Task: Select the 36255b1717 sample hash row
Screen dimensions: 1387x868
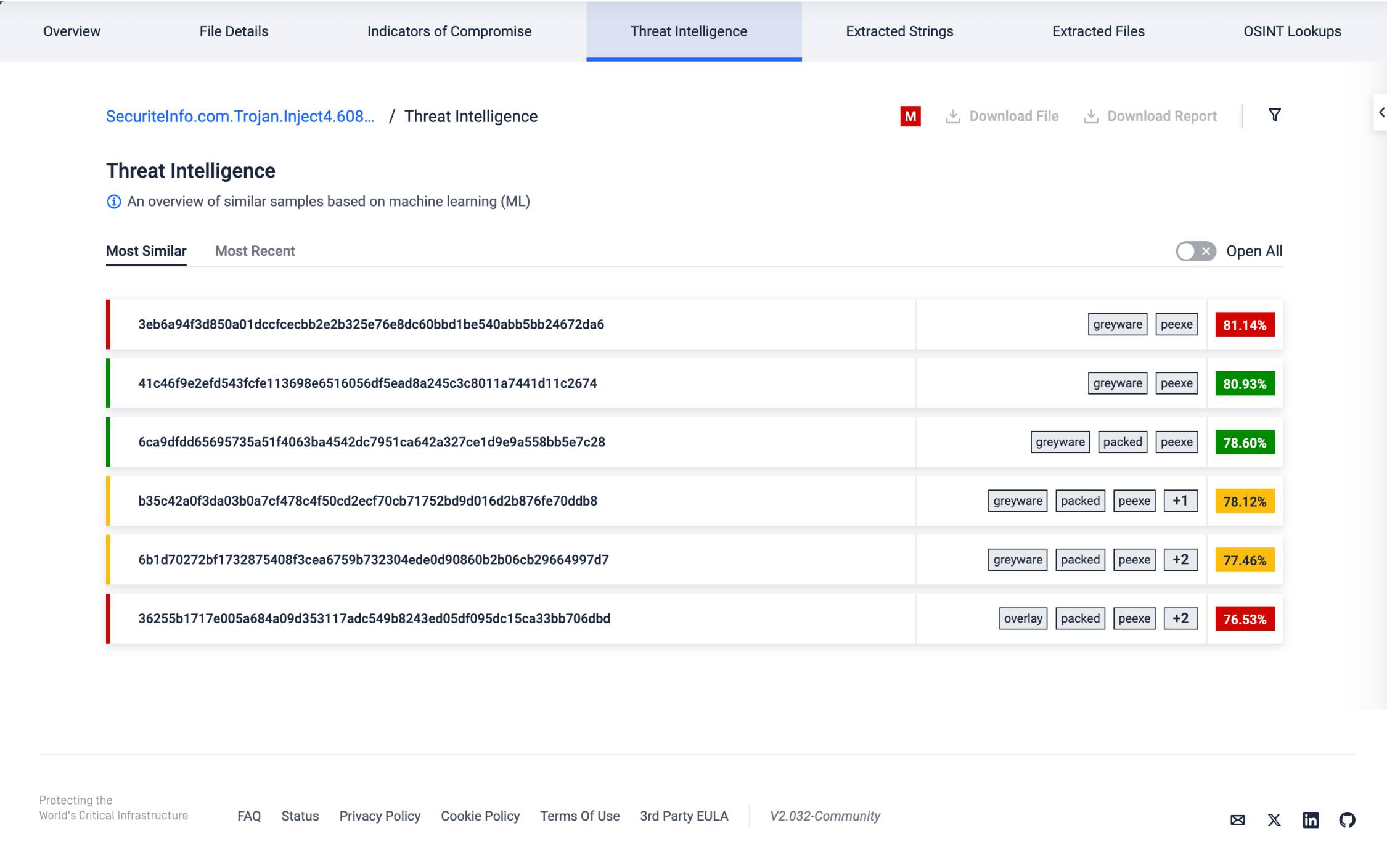Action: (x=374, y=618)
